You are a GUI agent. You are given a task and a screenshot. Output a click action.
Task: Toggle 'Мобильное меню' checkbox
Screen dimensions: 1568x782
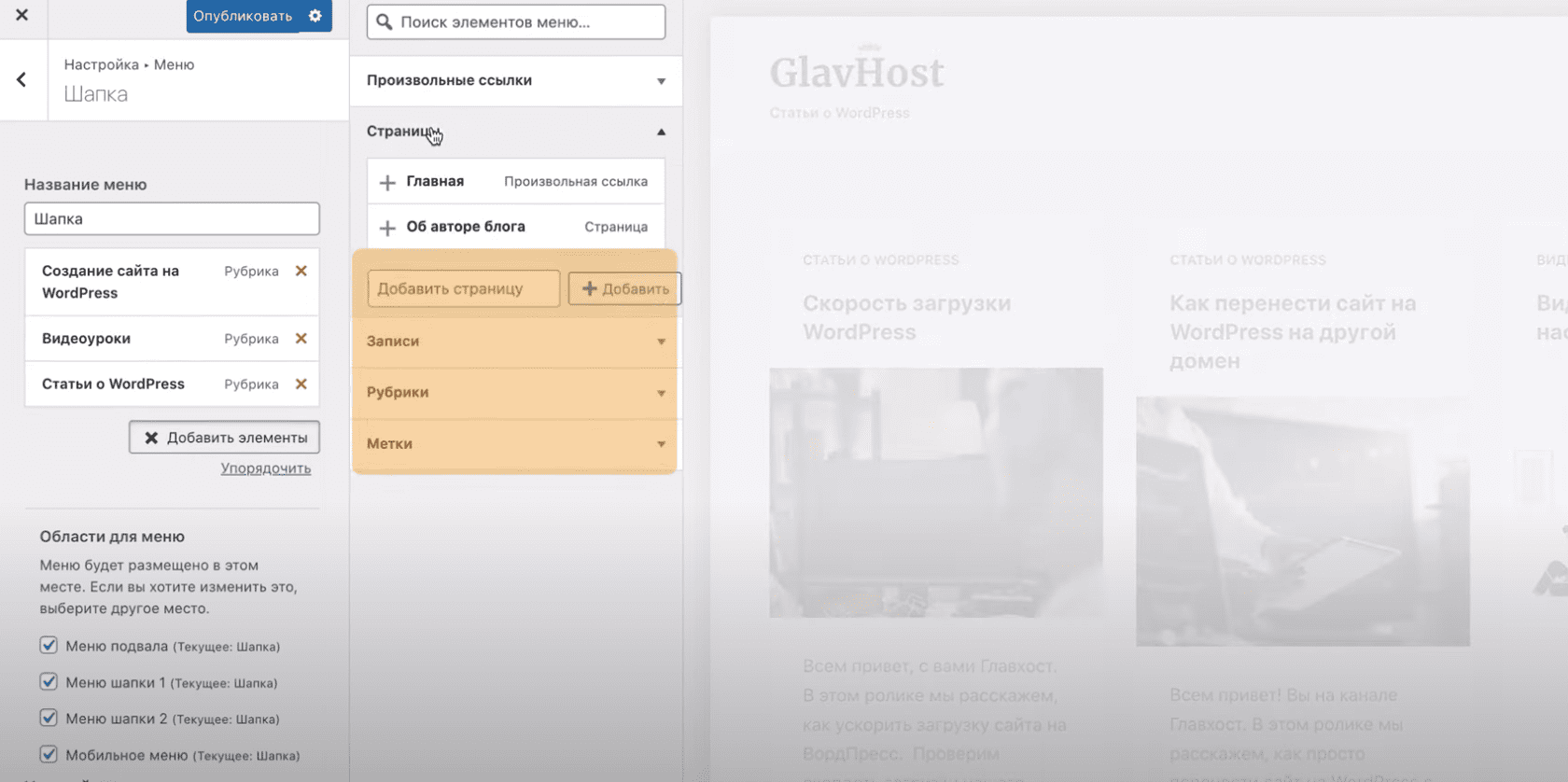pos(49,754)
